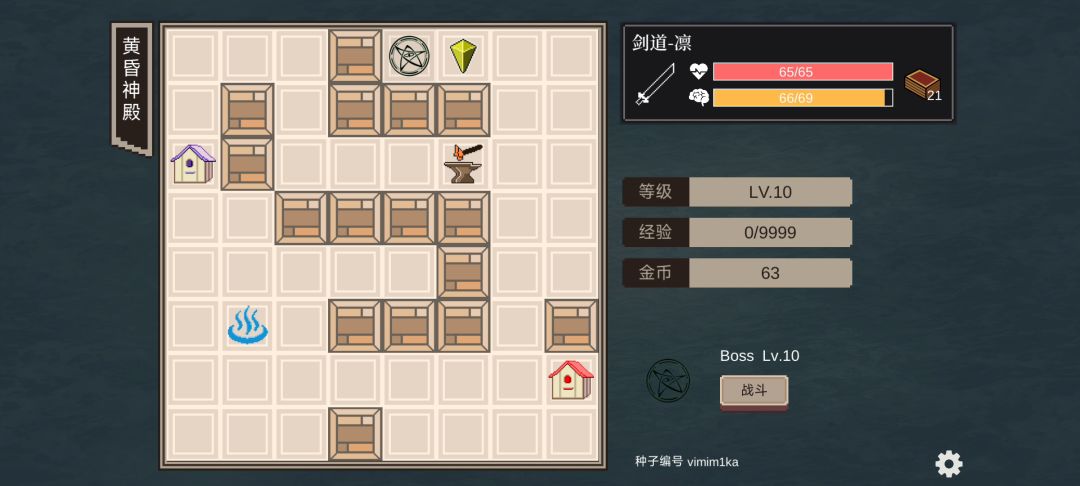Click the character name 剑道-凛
The width and height of the screenshot is (1080, 486).
click(x=662, y=43)
